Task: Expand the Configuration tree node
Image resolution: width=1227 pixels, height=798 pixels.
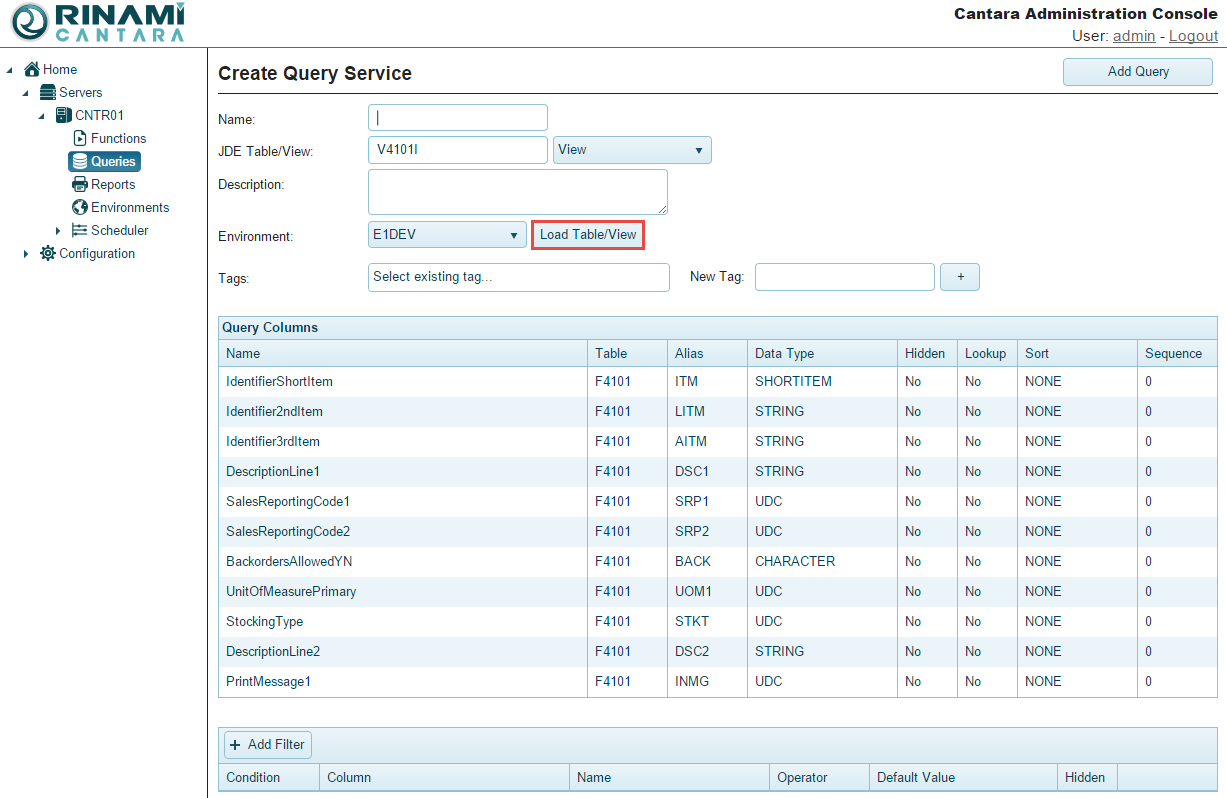Action: point(26,254)
